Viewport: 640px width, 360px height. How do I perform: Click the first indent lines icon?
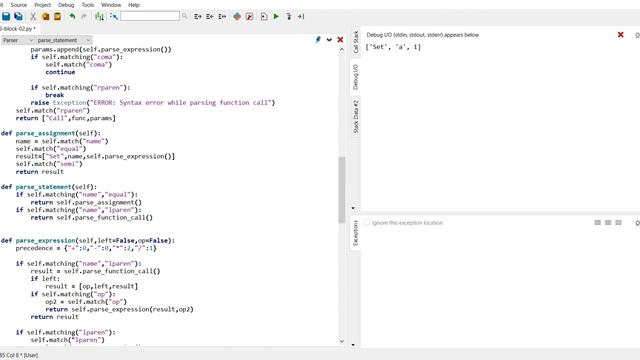click(198, 16)
